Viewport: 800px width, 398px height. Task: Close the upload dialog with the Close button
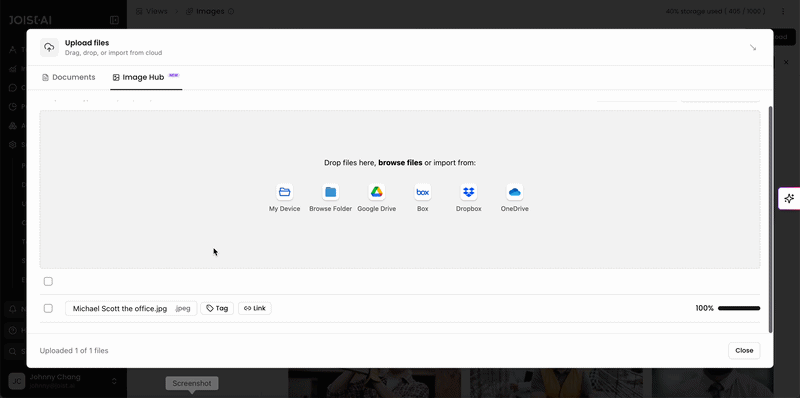click(x=744, y=351)
